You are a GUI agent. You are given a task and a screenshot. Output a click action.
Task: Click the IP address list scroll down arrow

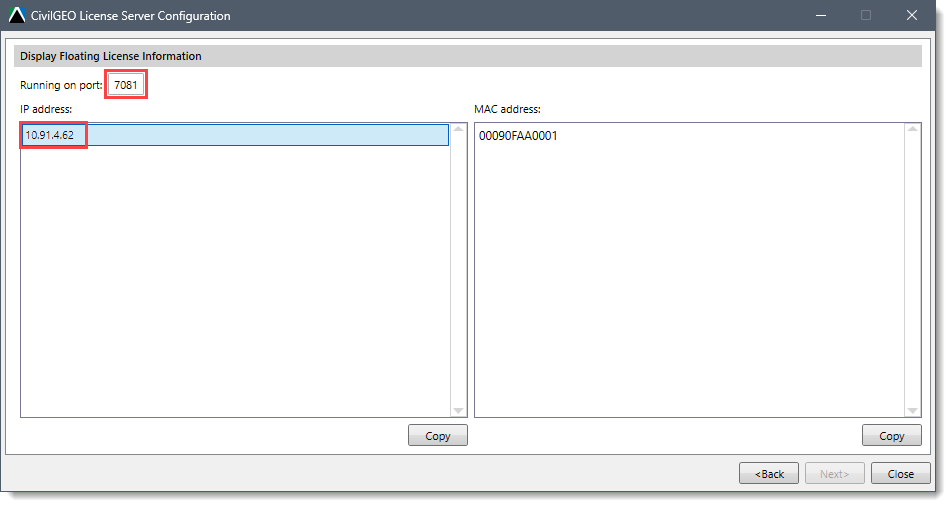[x=459, y=411]
